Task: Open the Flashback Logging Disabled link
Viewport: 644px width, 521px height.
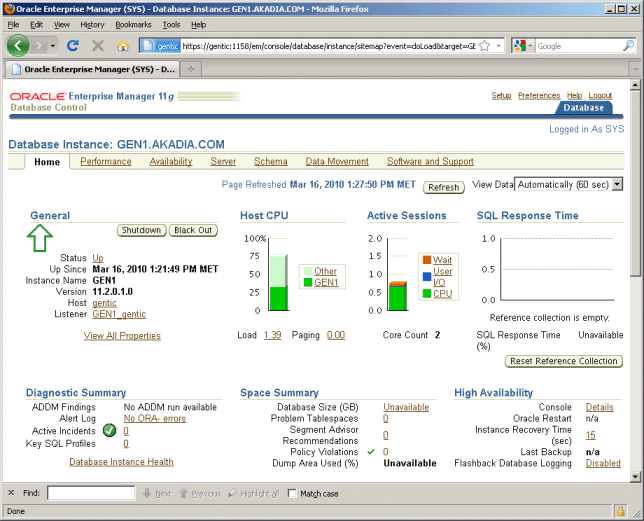Action: [603, 463]
